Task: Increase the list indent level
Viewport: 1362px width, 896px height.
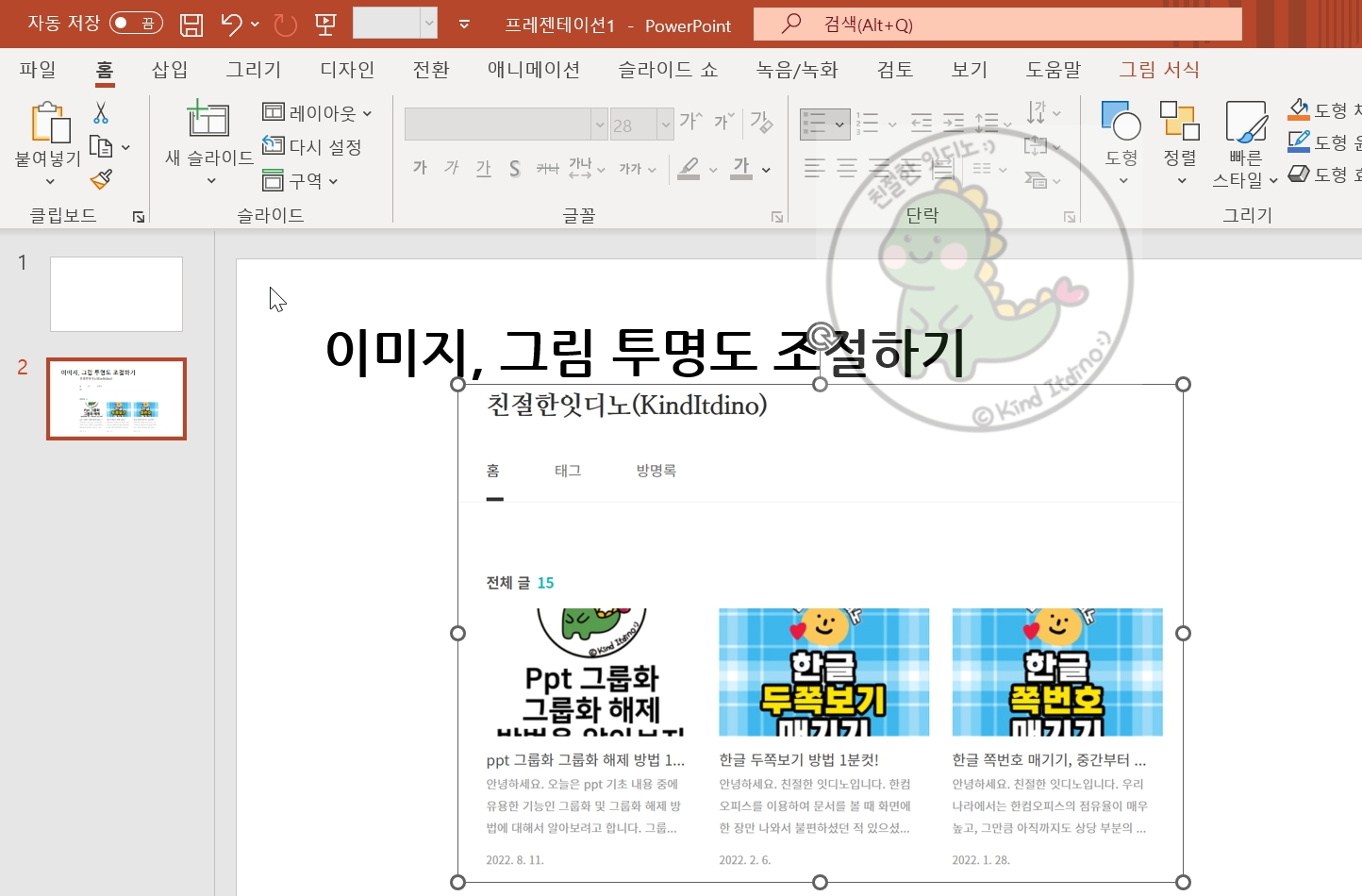Action: point(954,123)
